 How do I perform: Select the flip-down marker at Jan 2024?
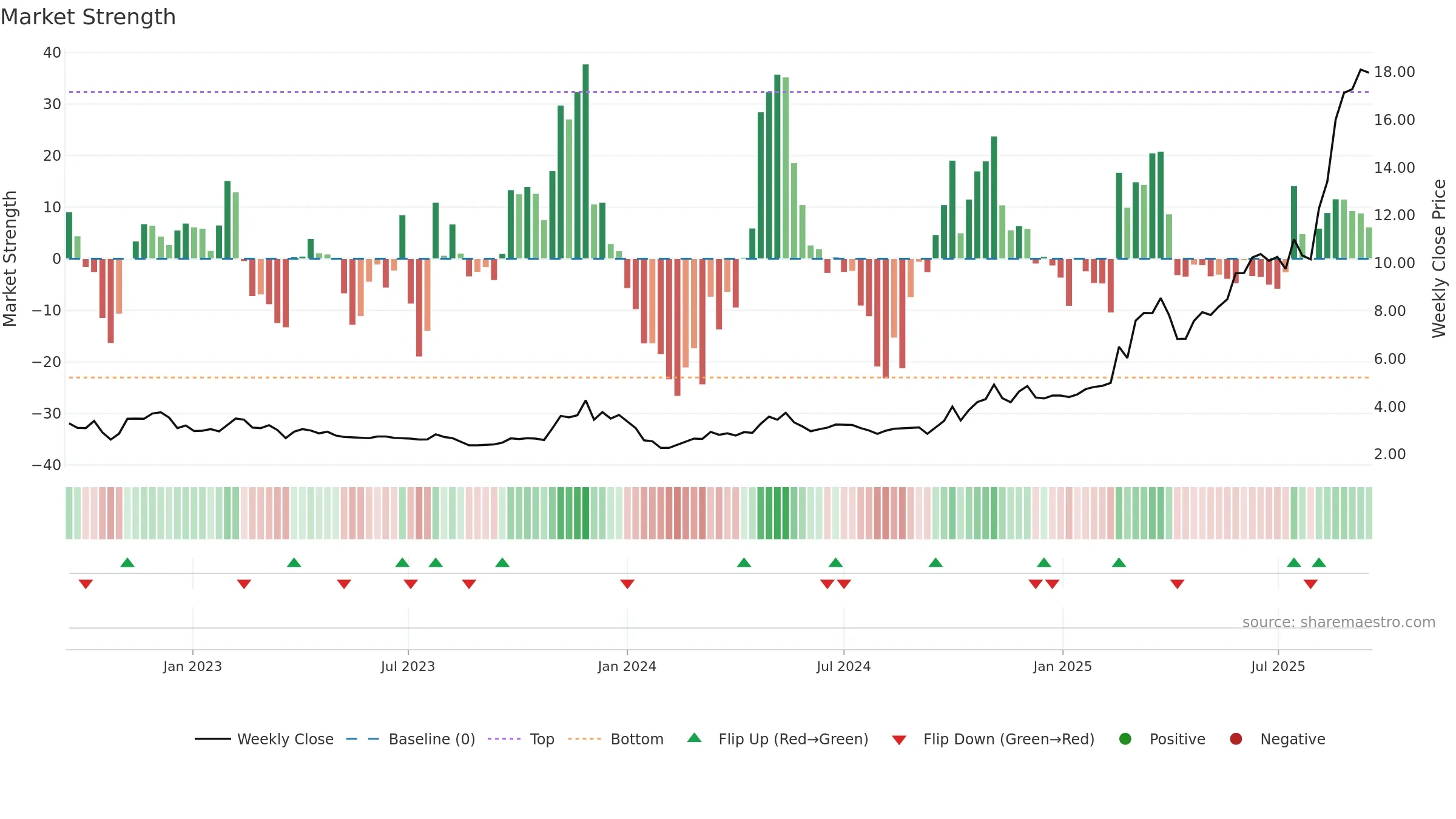point(627,584)
